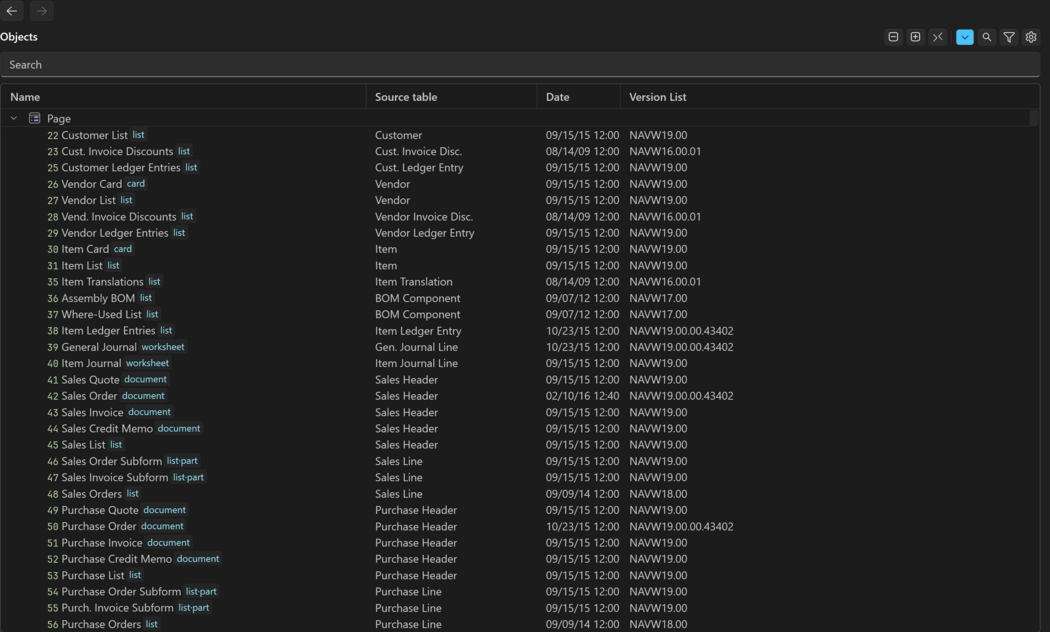Click the inward-arrows icon in the Objects toolbar
This screenshot has height=632, width=1050.
point(938,37)
